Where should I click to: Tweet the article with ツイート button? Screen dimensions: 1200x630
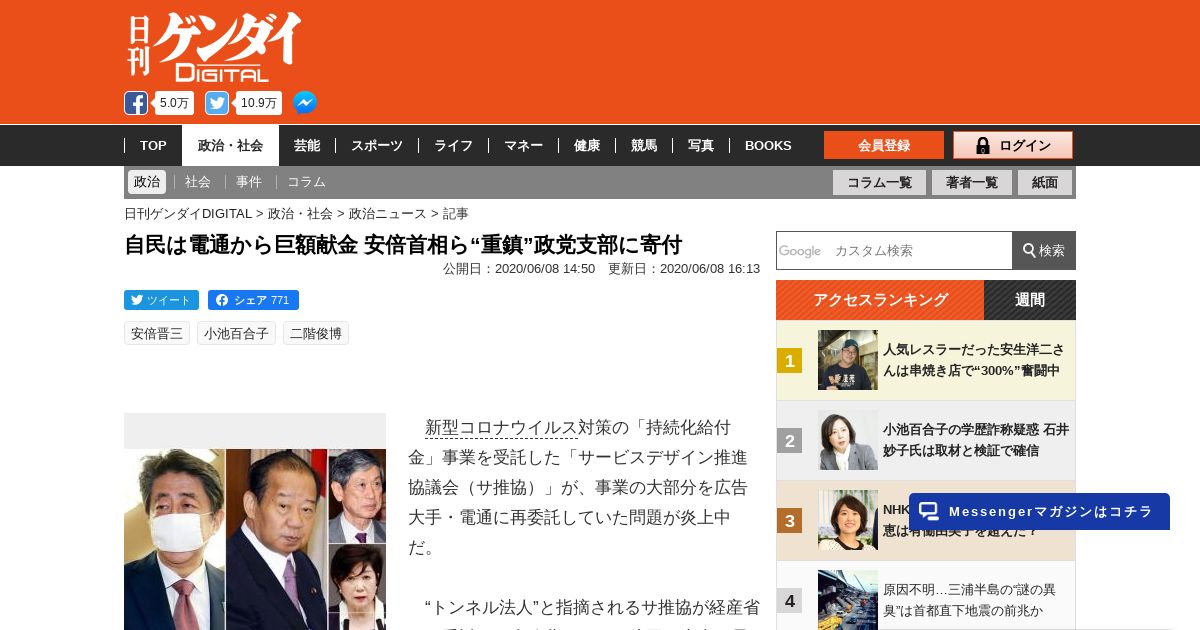[161, 300]
